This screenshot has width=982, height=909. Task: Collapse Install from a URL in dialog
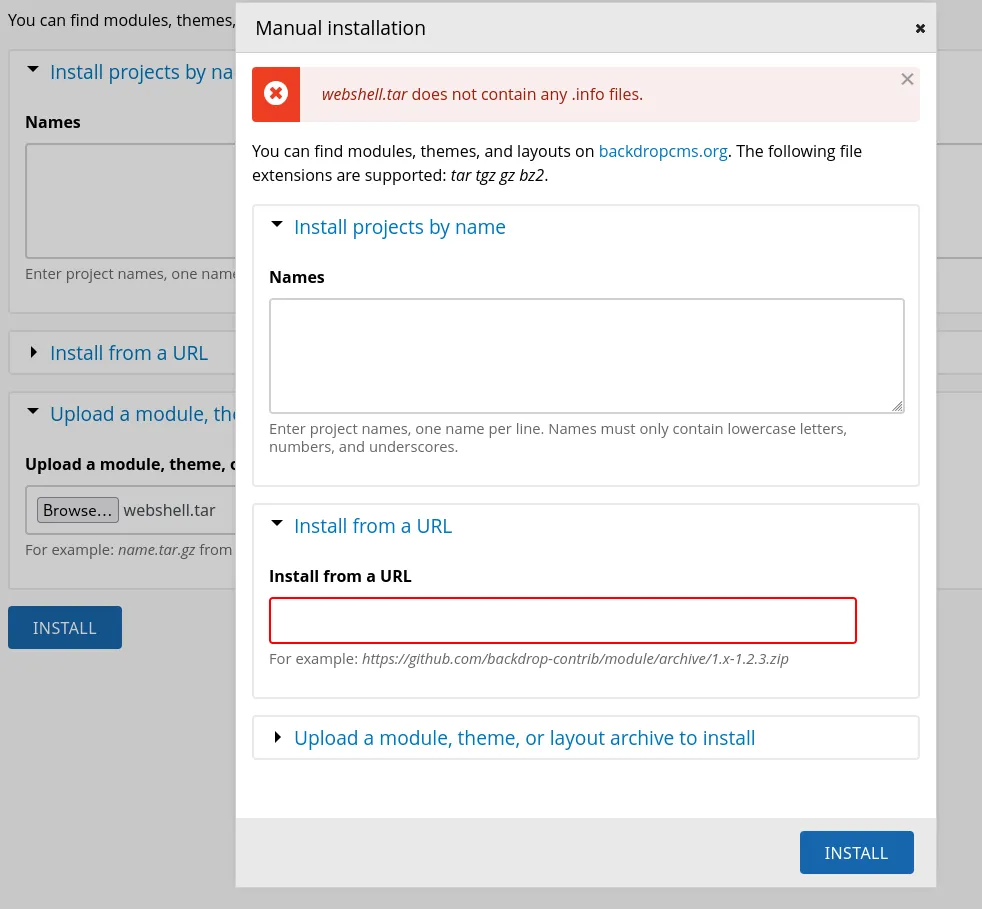click(372, 526)
